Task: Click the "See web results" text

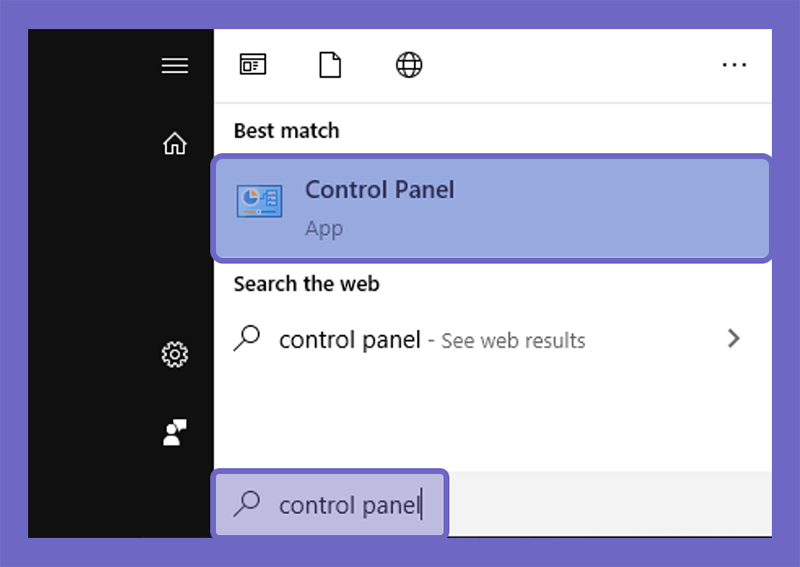Action: (513, 341)
